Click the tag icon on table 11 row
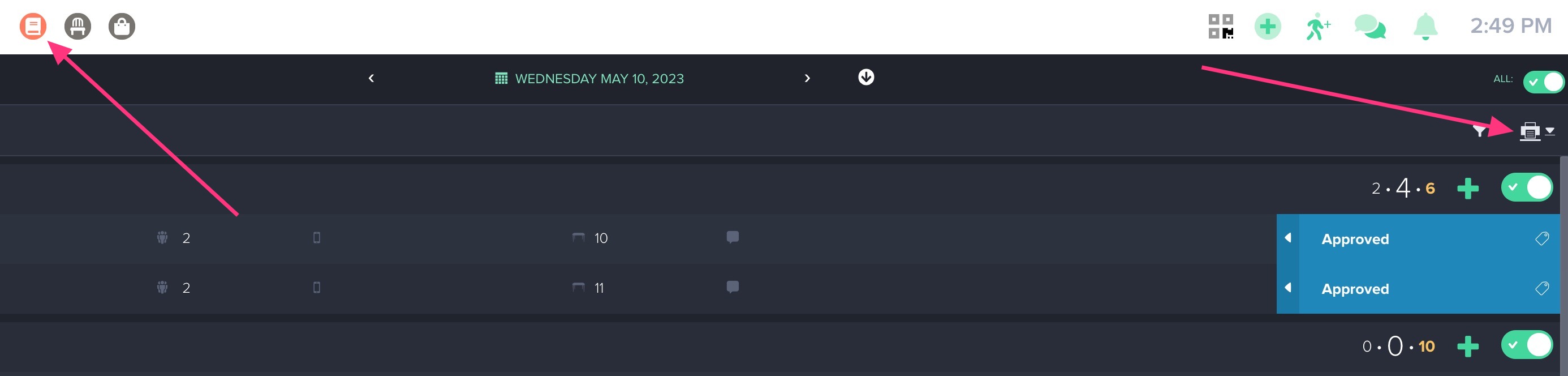The image size is (1568, 376). (x=1542, y=288)
